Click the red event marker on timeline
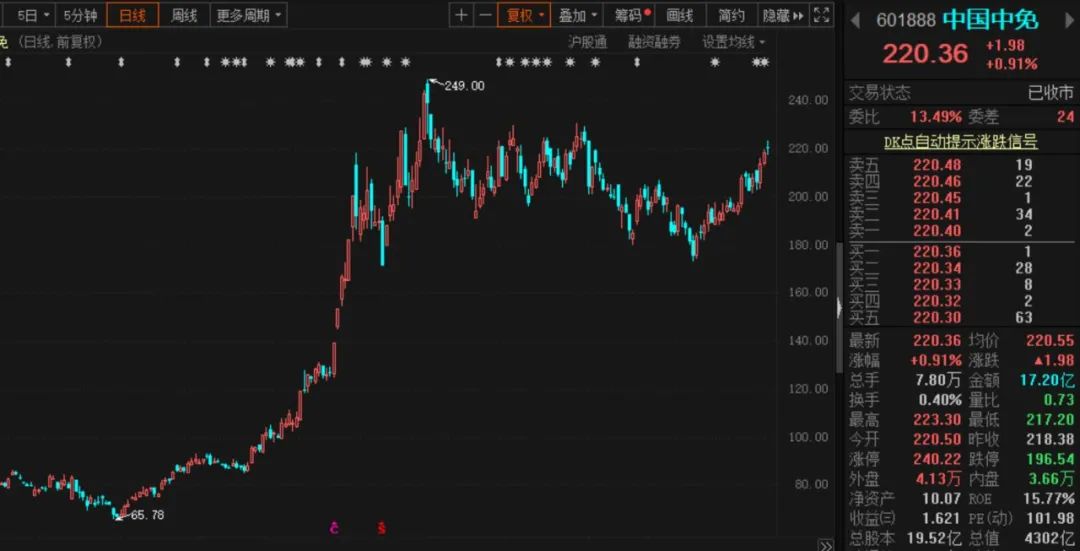 point(381,527)
